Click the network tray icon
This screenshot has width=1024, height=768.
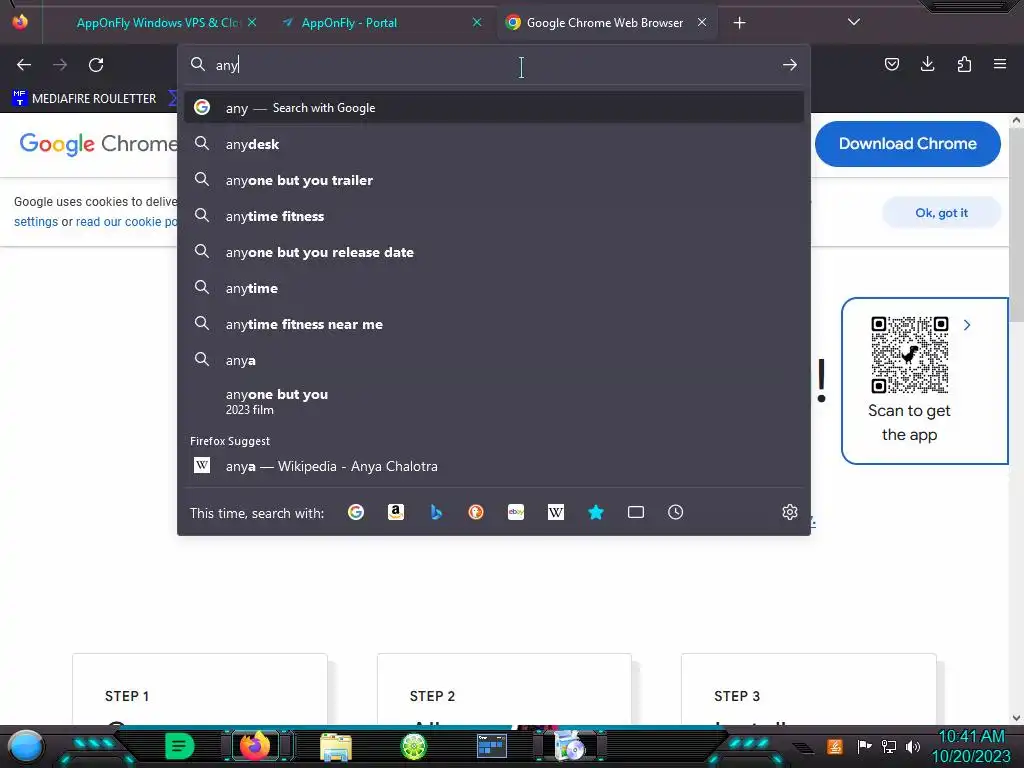coord(889,746)
